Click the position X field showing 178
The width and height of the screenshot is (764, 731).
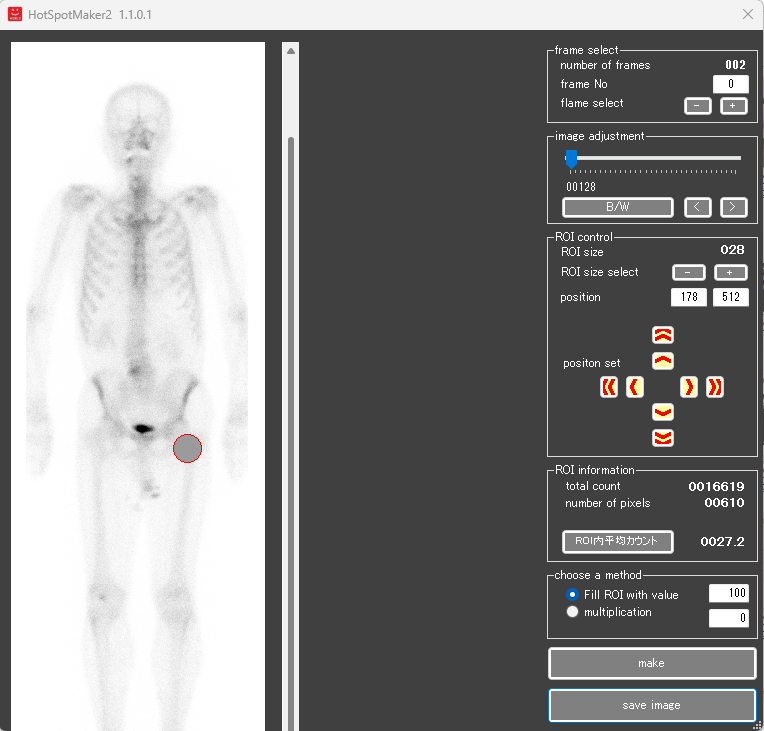click(x=688, y=297)
